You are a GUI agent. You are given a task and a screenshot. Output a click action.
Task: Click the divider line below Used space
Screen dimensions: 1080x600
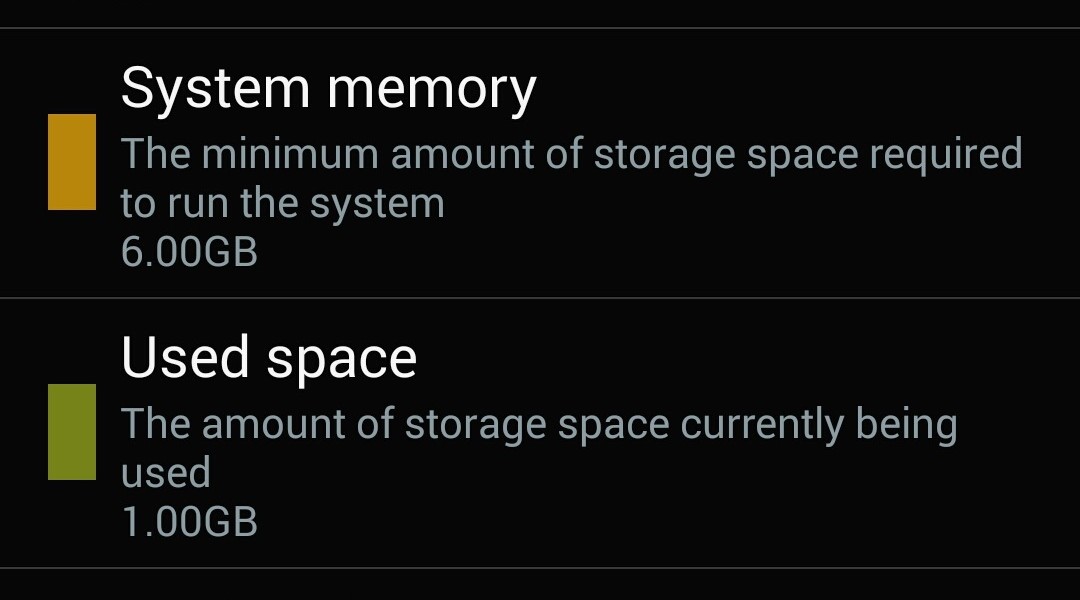point(540,568)
